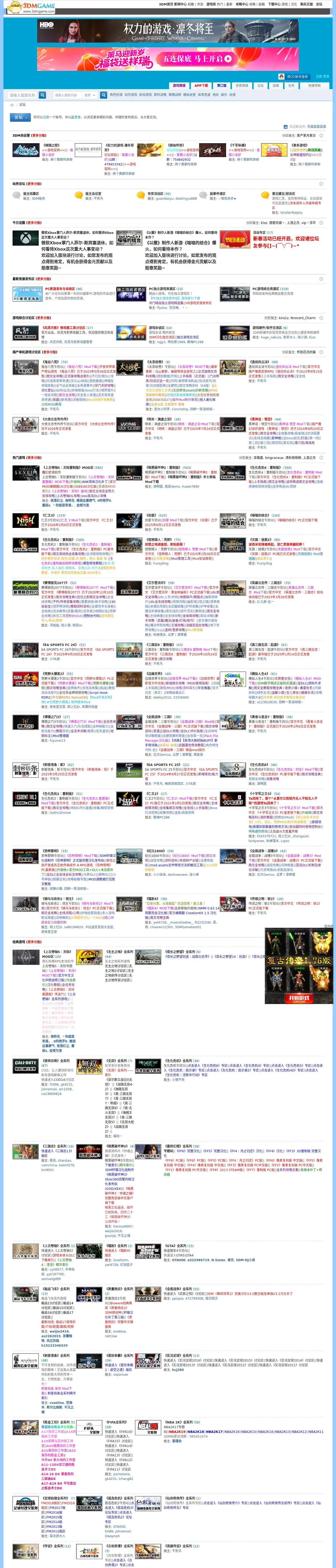Screen dimensions: 336x1568
Task: Click the 即时战略 category link
Action: [x=160, y=95]
